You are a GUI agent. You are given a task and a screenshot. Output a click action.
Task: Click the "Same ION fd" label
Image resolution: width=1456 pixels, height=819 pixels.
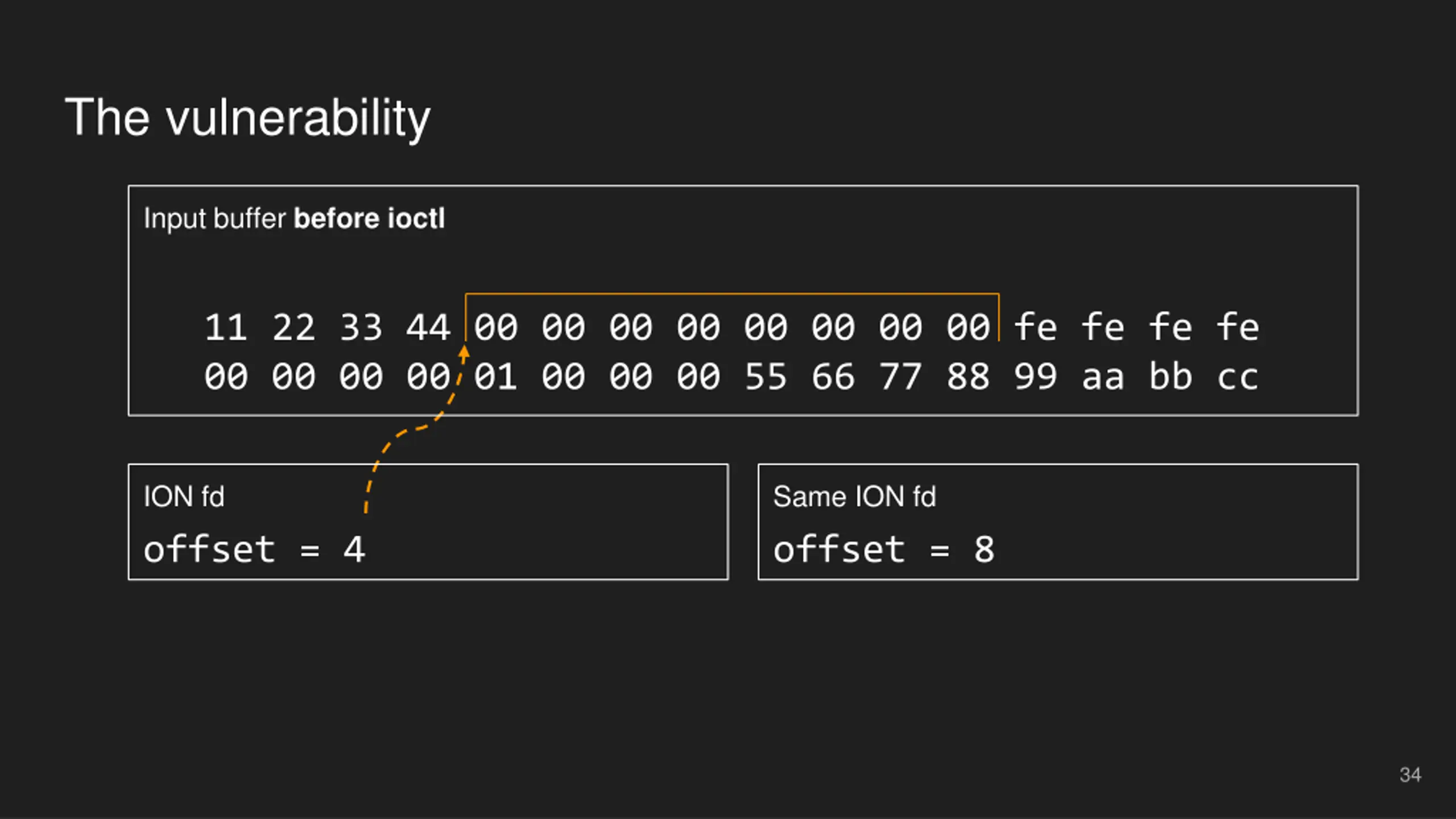pos(854,497)
